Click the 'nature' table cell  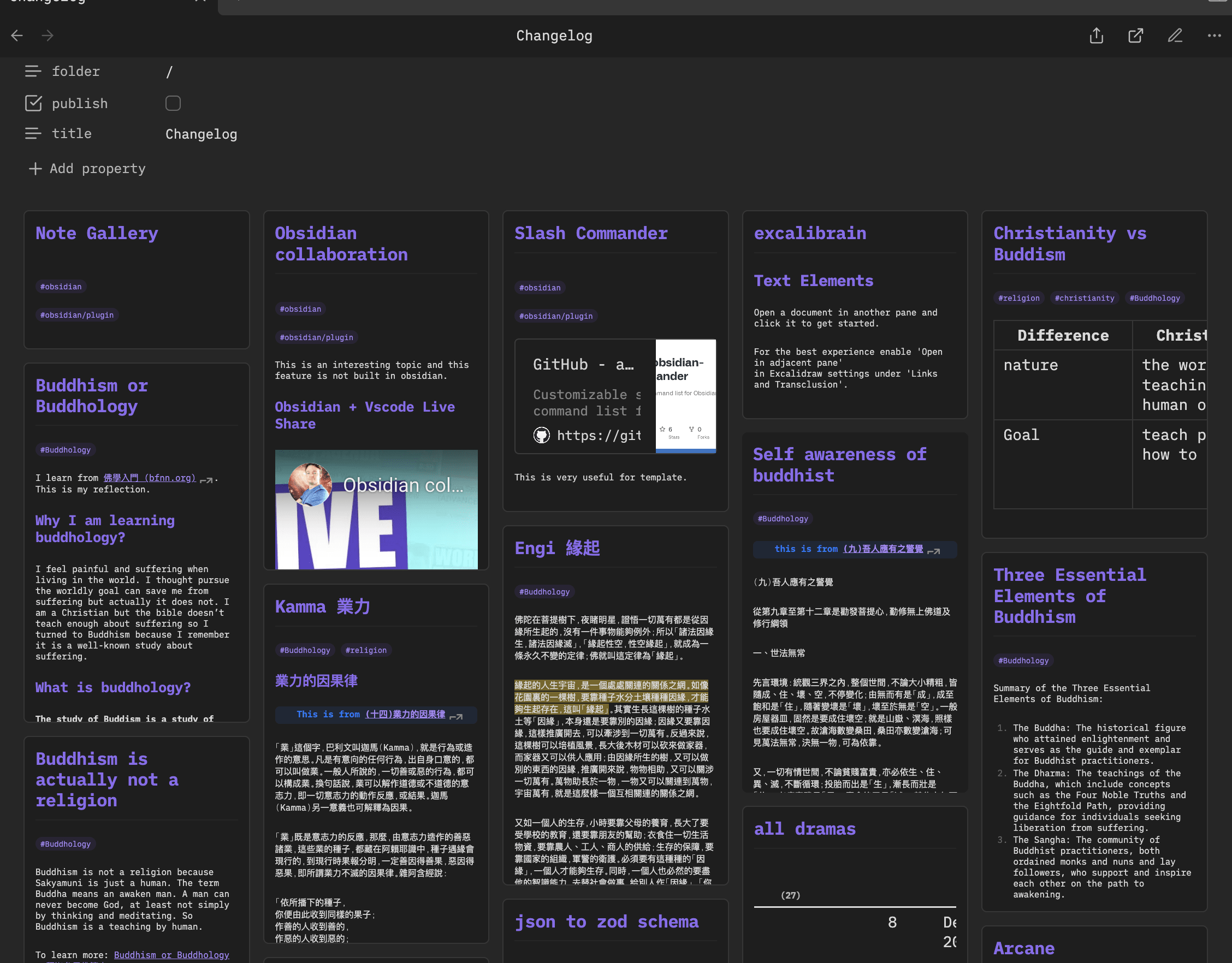1063,385
